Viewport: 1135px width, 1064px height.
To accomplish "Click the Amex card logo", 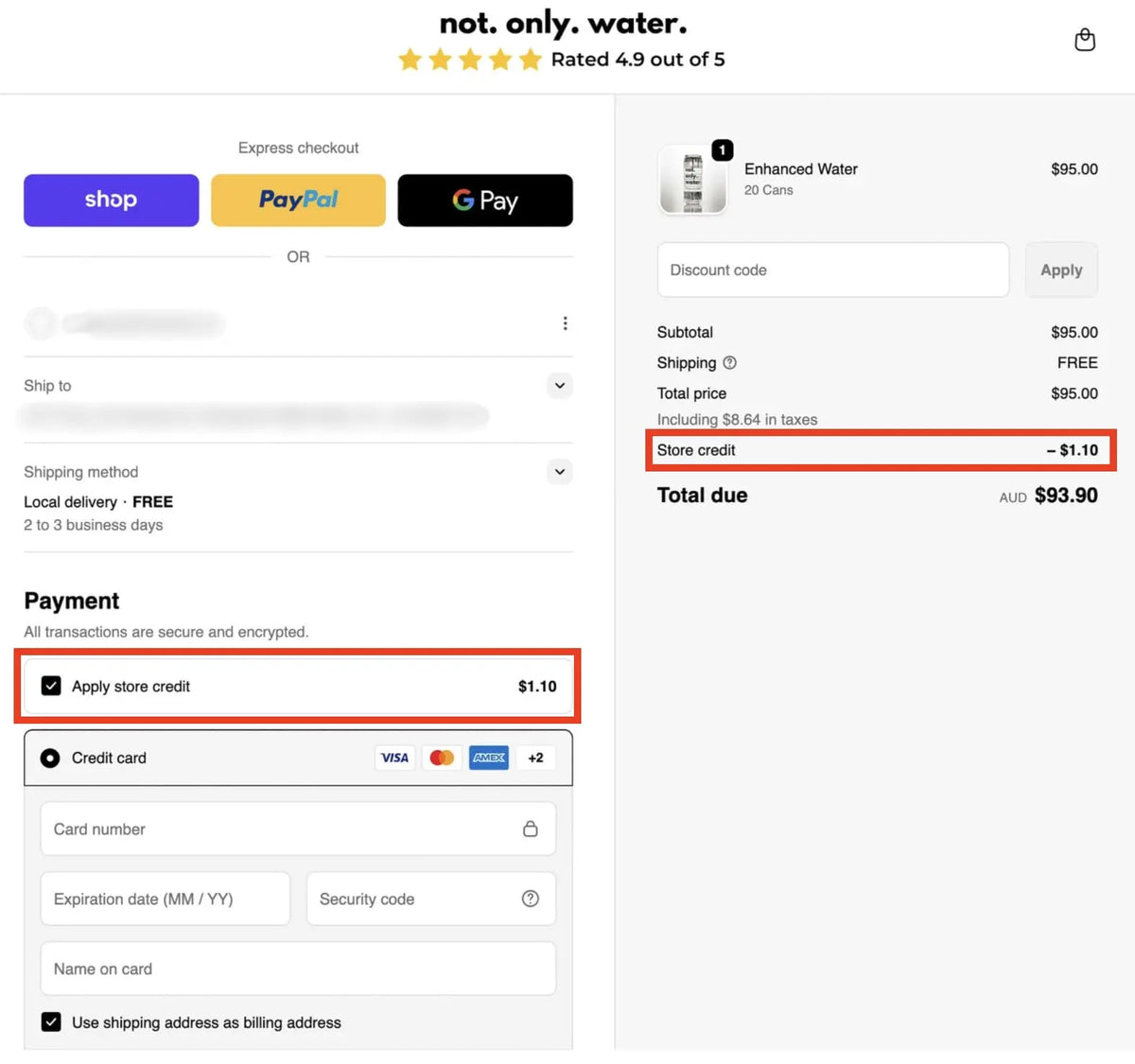I will point(489,758).
